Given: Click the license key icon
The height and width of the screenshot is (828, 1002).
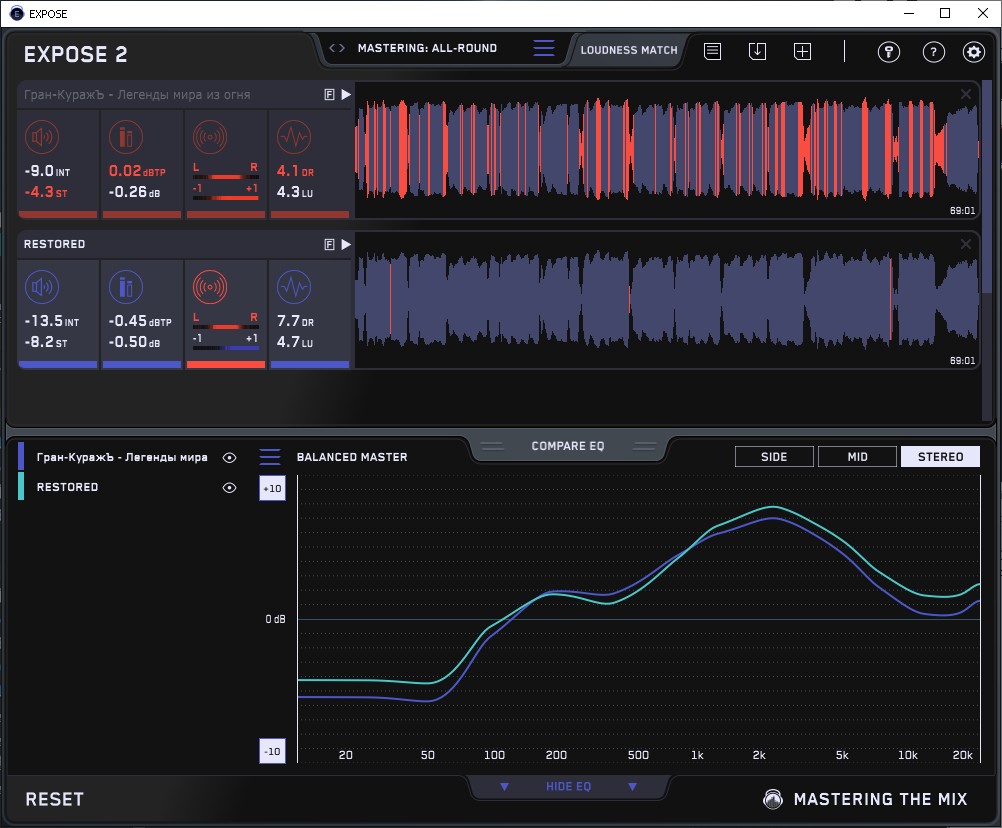Looking at the screenshot, I should (x=889, y=52).
